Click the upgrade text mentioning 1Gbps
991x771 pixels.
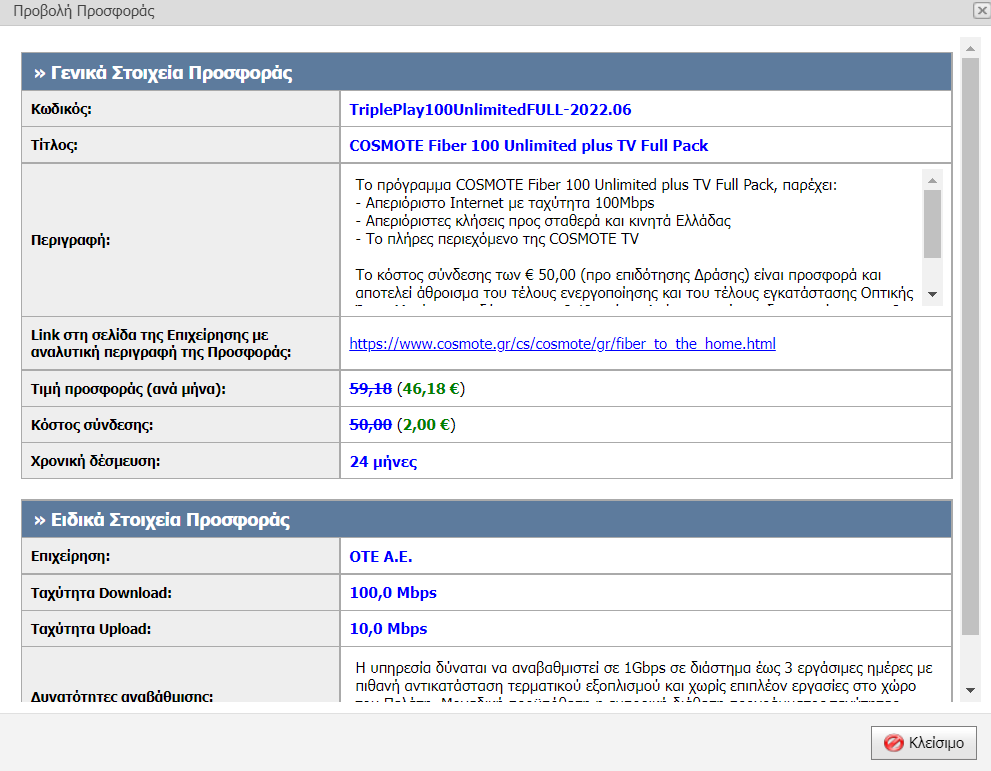[x=644, y=668]
